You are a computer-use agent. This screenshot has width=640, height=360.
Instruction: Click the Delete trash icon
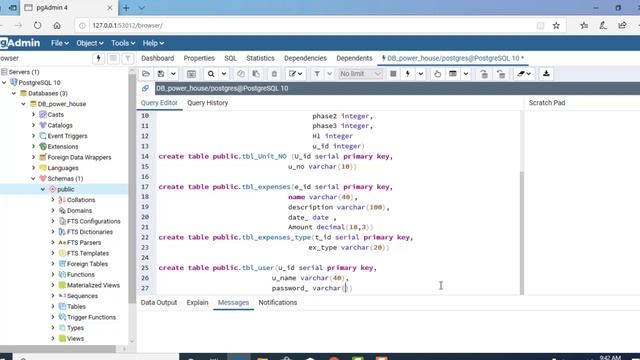coord(274,74)
